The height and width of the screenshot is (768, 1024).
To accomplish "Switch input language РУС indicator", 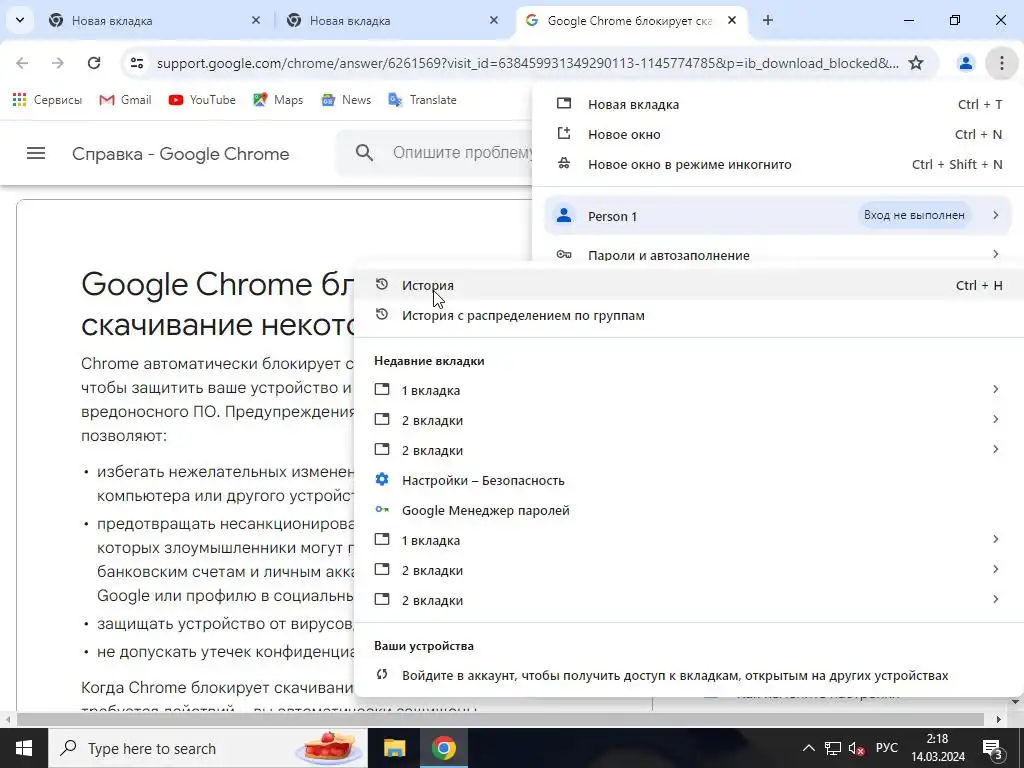I will pyautogui.click(x=886, y=748).
